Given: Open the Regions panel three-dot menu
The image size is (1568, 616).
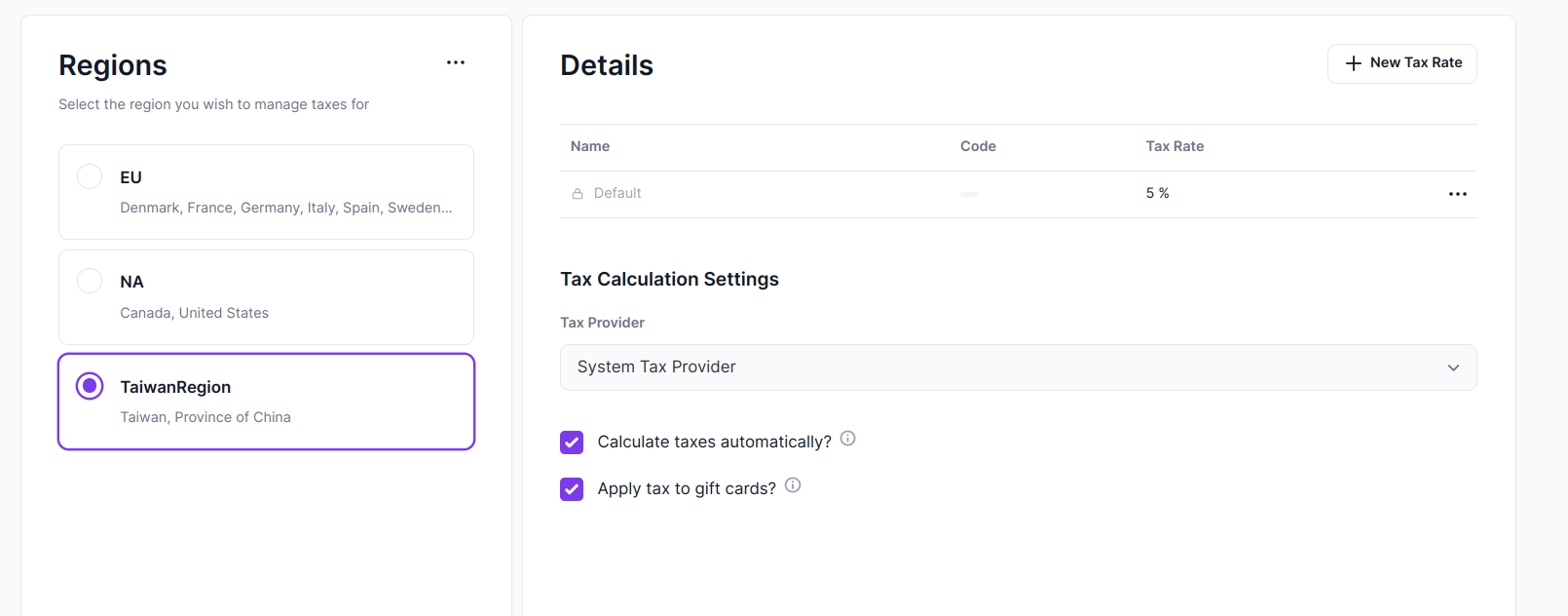Looking at the screenshot, I should tap(456, 62).
